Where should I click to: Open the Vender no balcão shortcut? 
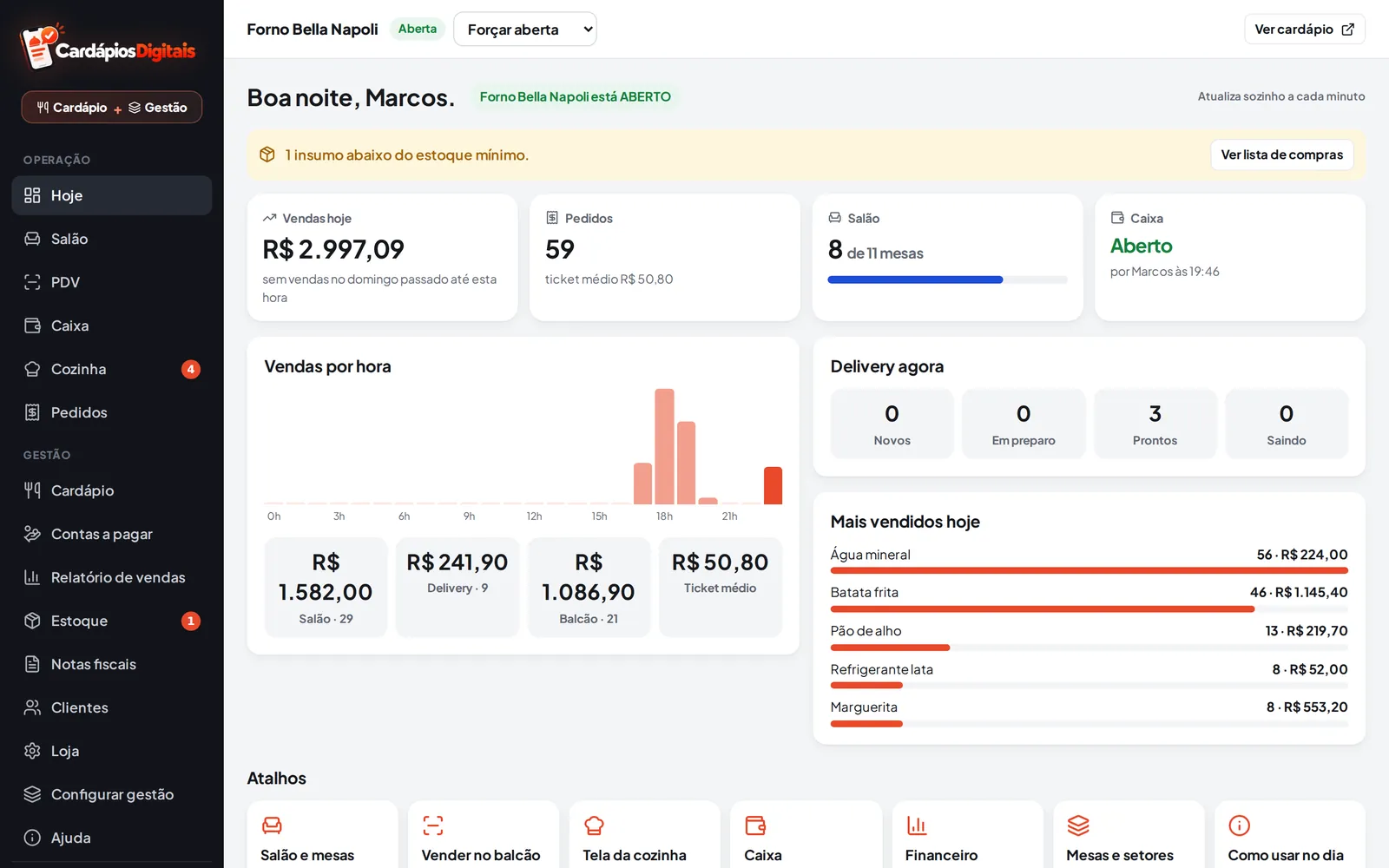coord(484,835)
